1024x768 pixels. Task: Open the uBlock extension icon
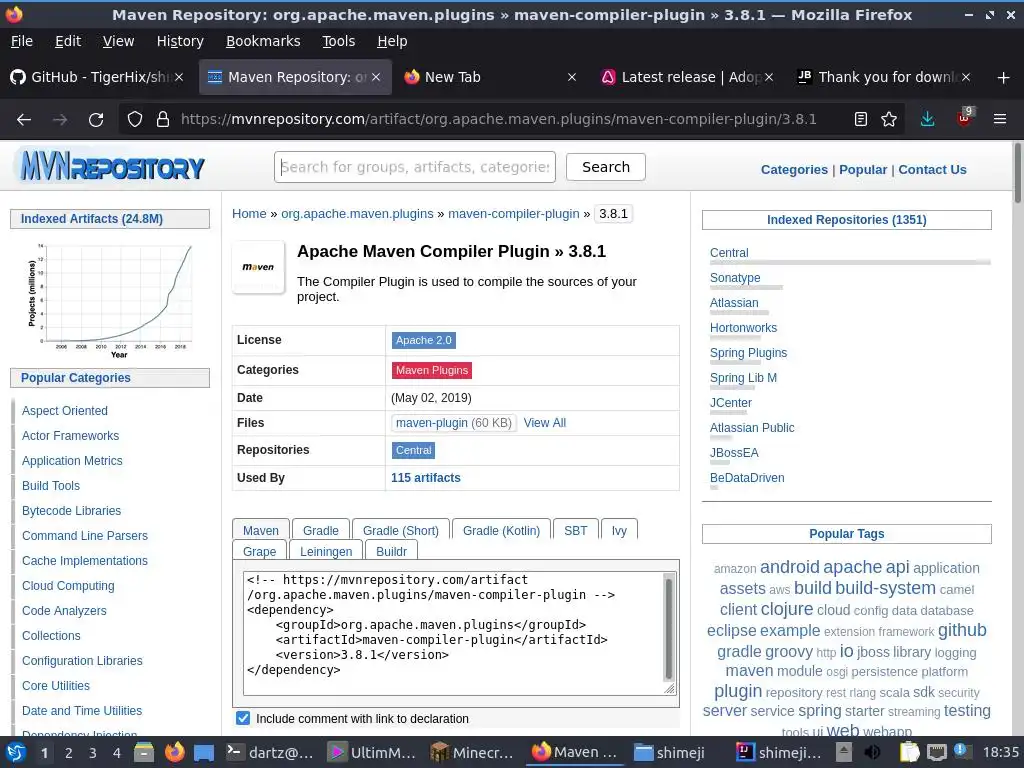(964, 118)
